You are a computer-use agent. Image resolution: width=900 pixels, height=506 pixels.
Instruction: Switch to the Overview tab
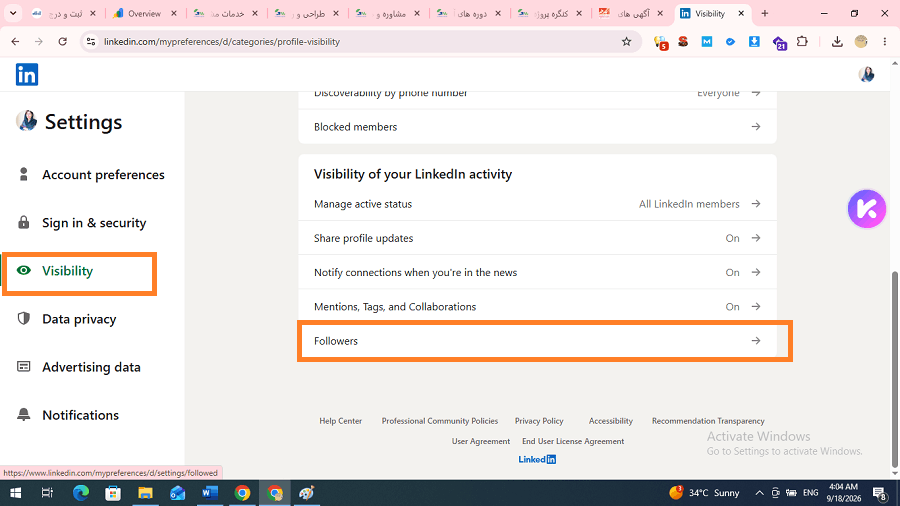pos(145,13)
